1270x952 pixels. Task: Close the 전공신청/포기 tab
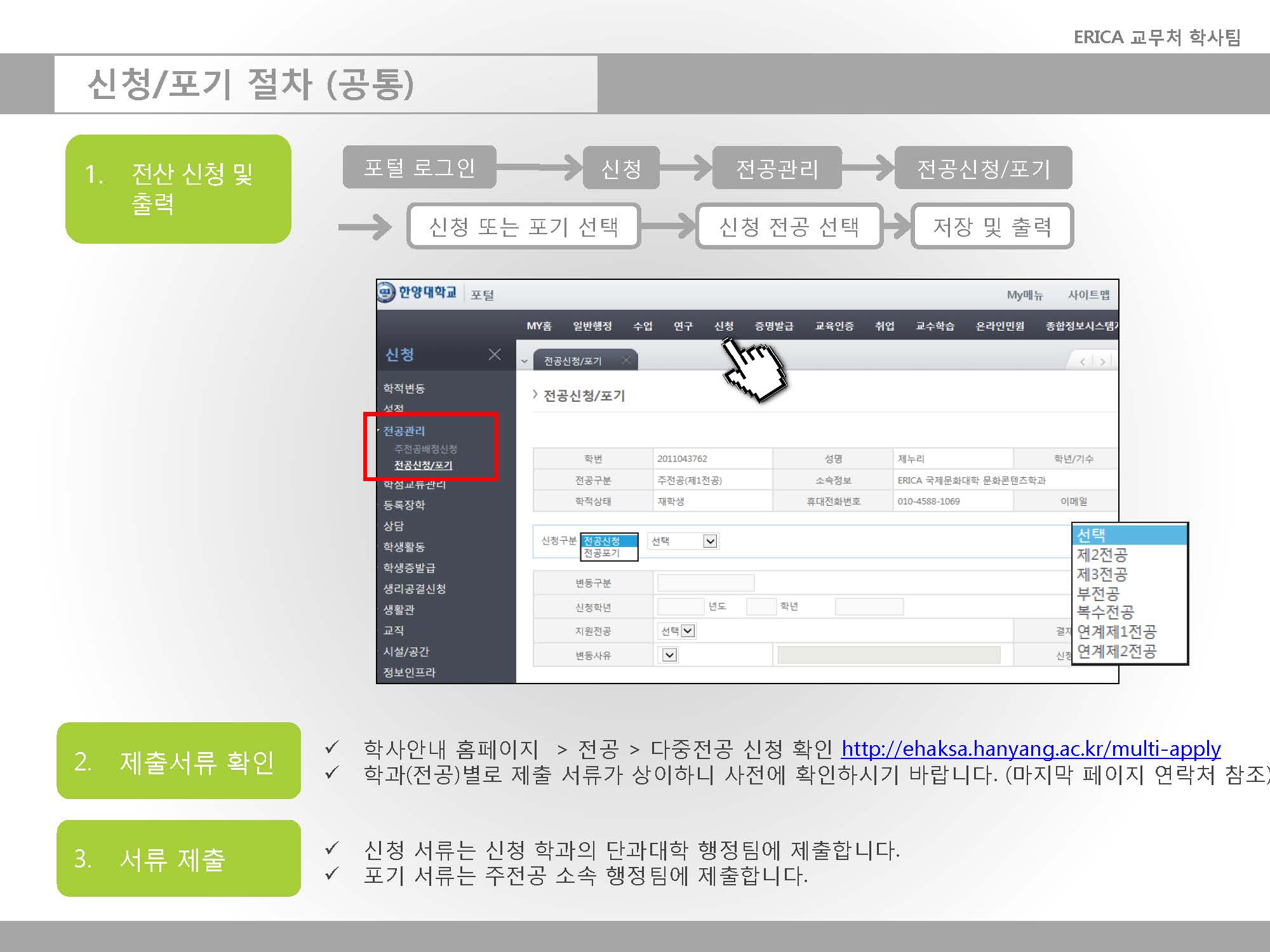tap(626, 360)
